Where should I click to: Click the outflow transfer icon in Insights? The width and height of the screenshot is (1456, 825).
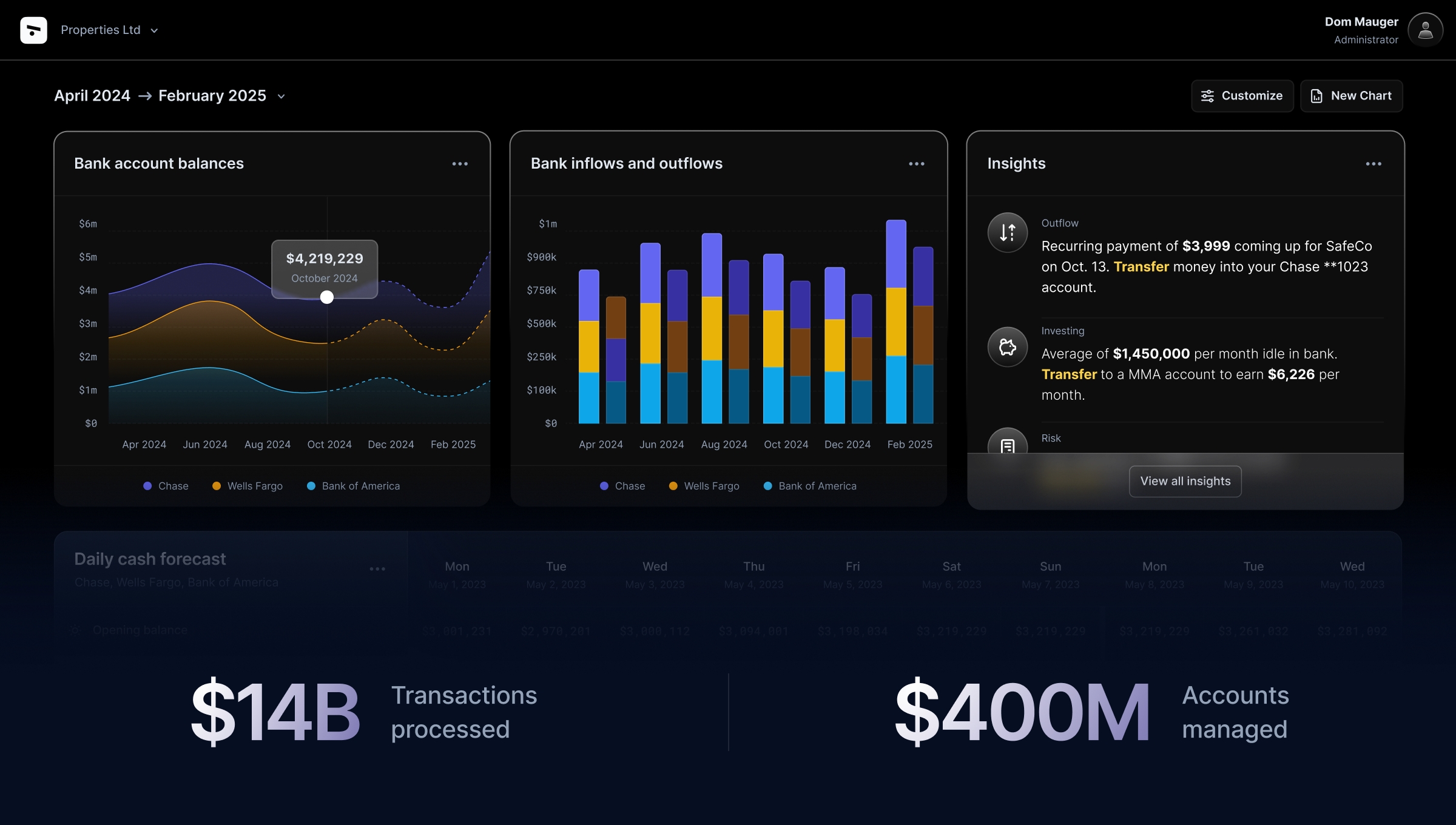pos(1007,231)
